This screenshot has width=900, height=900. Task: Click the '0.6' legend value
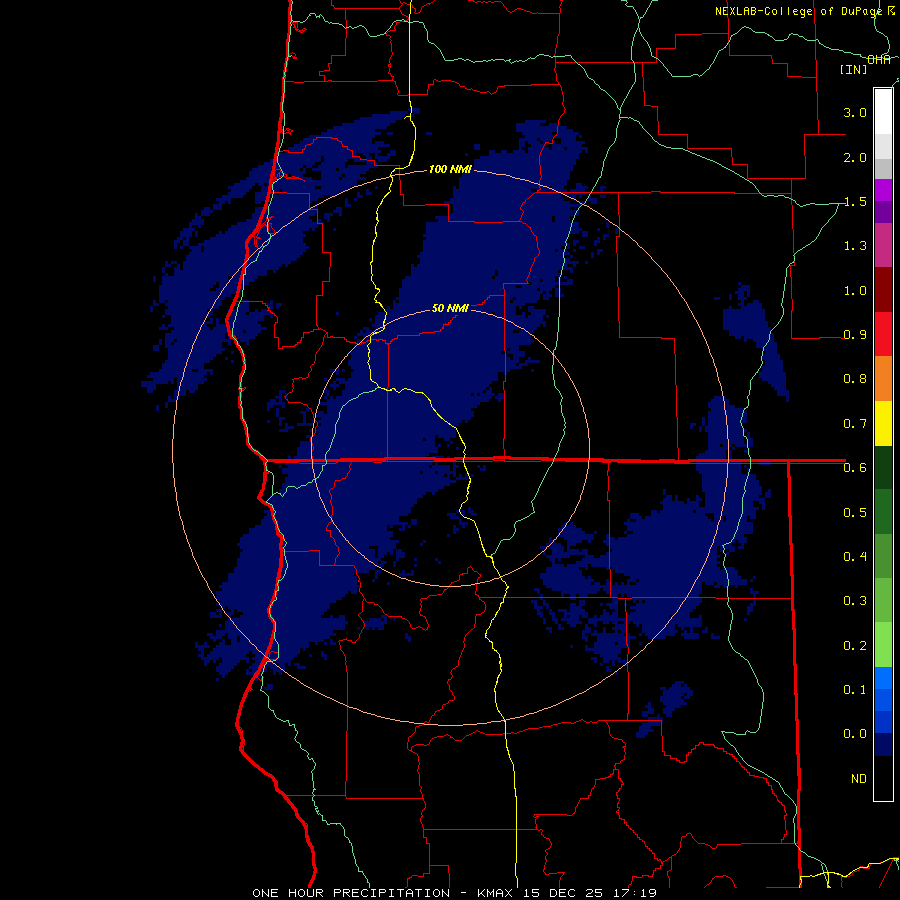855,467
